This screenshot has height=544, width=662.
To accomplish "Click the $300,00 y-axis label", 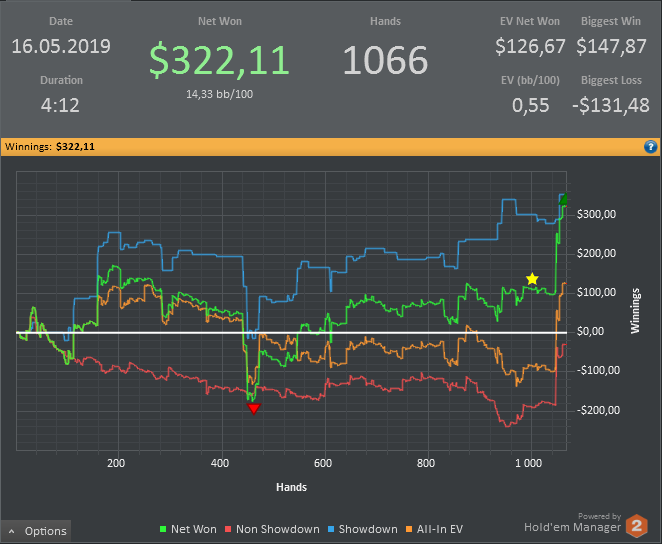I will point(596,214).
